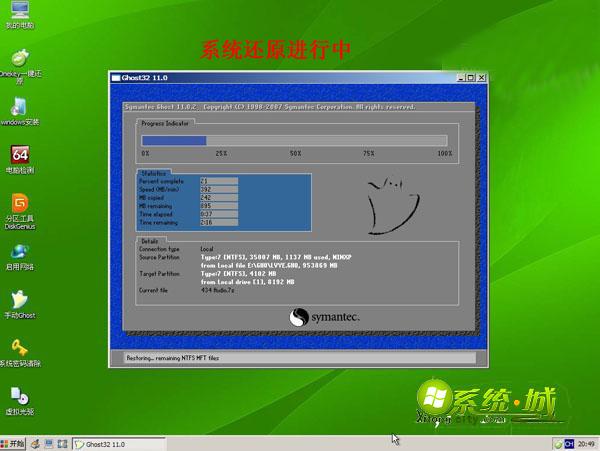Image resolution: width=600 pixels, height=451 pixels.
Task: Click the Percent complete value 21
Action: [219, 181]
